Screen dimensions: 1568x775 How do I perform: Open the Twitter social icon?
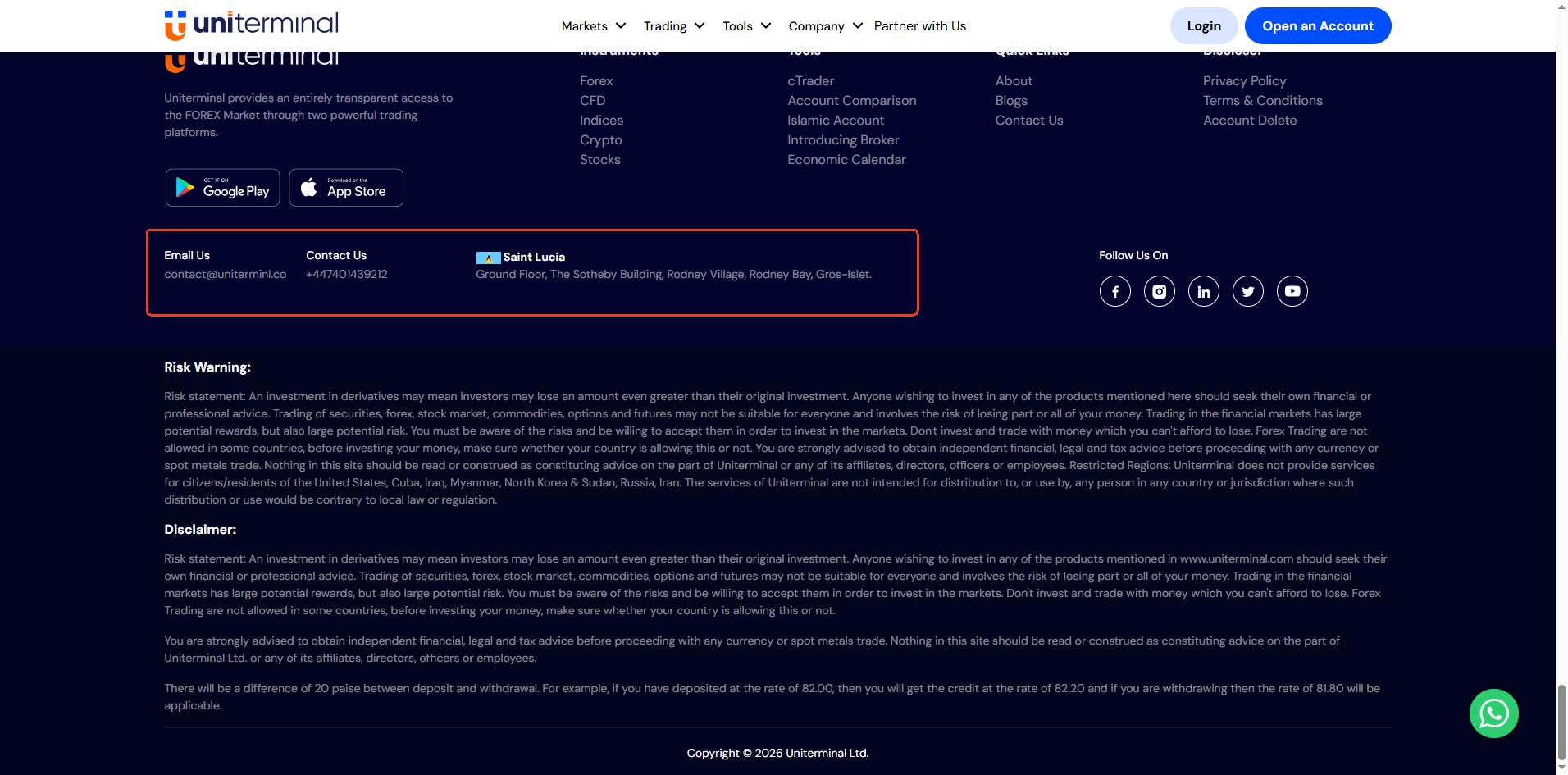coord(1247,291)
